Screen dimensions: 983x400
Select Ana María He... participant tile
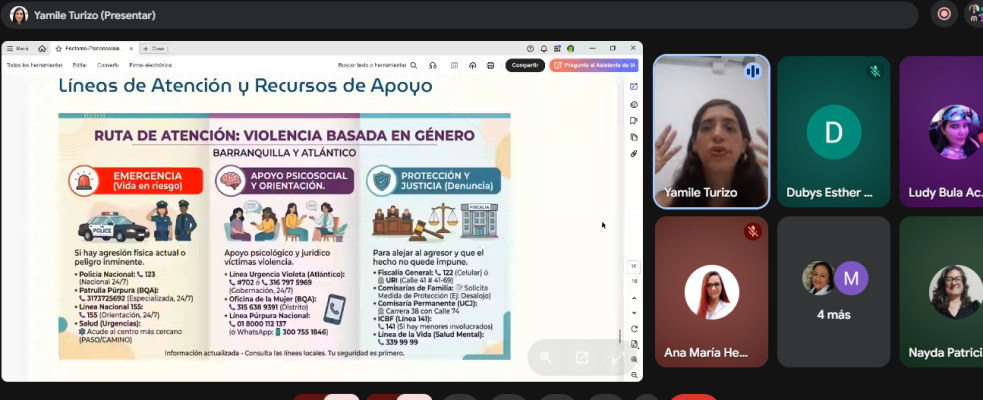point(712,292)
